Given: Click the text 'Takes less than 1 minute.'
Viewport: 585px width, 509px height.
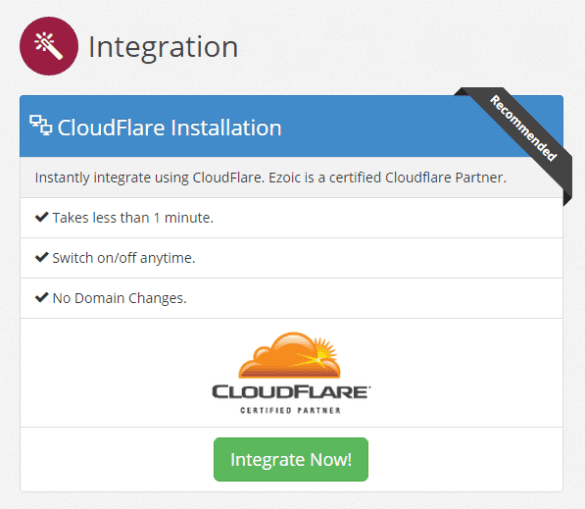Looking at the screenshot, I should coord(133,218).
